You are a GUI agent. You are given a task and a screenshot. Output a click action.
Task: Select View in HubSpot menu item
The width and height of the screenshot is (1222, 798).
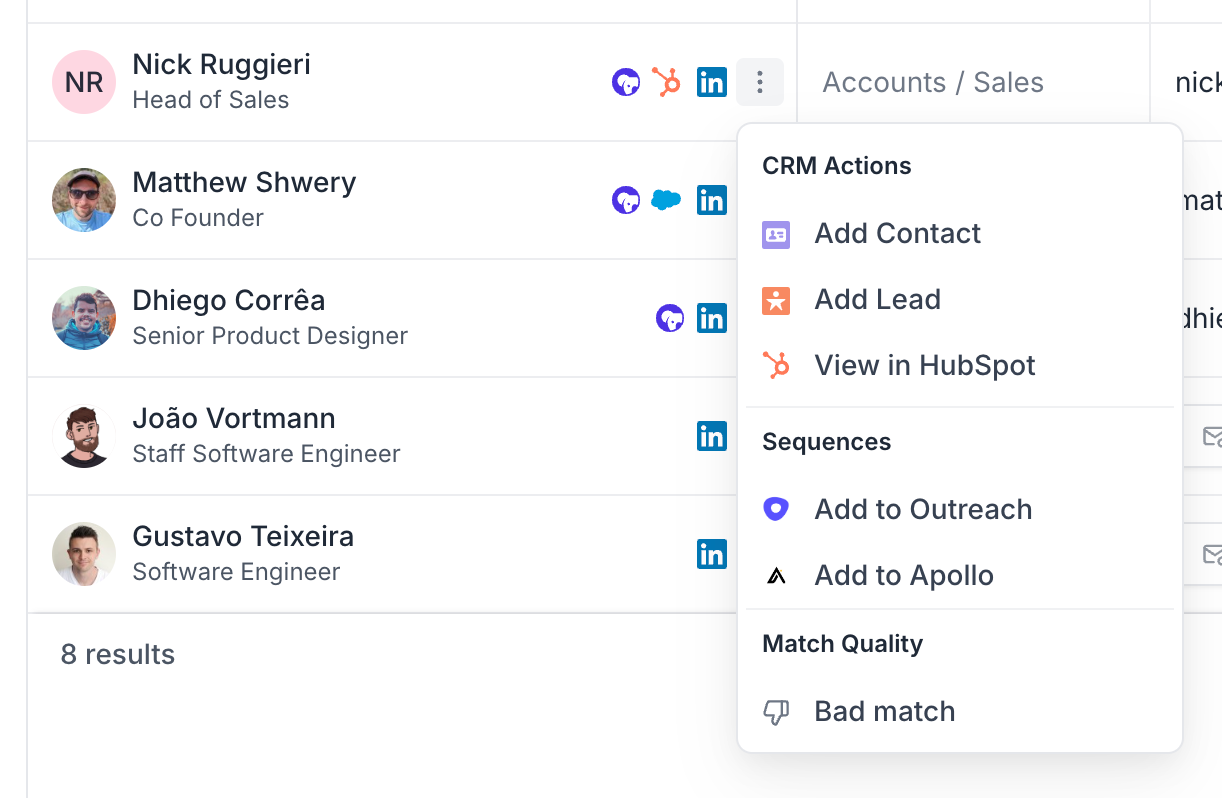tap(924, 366)
